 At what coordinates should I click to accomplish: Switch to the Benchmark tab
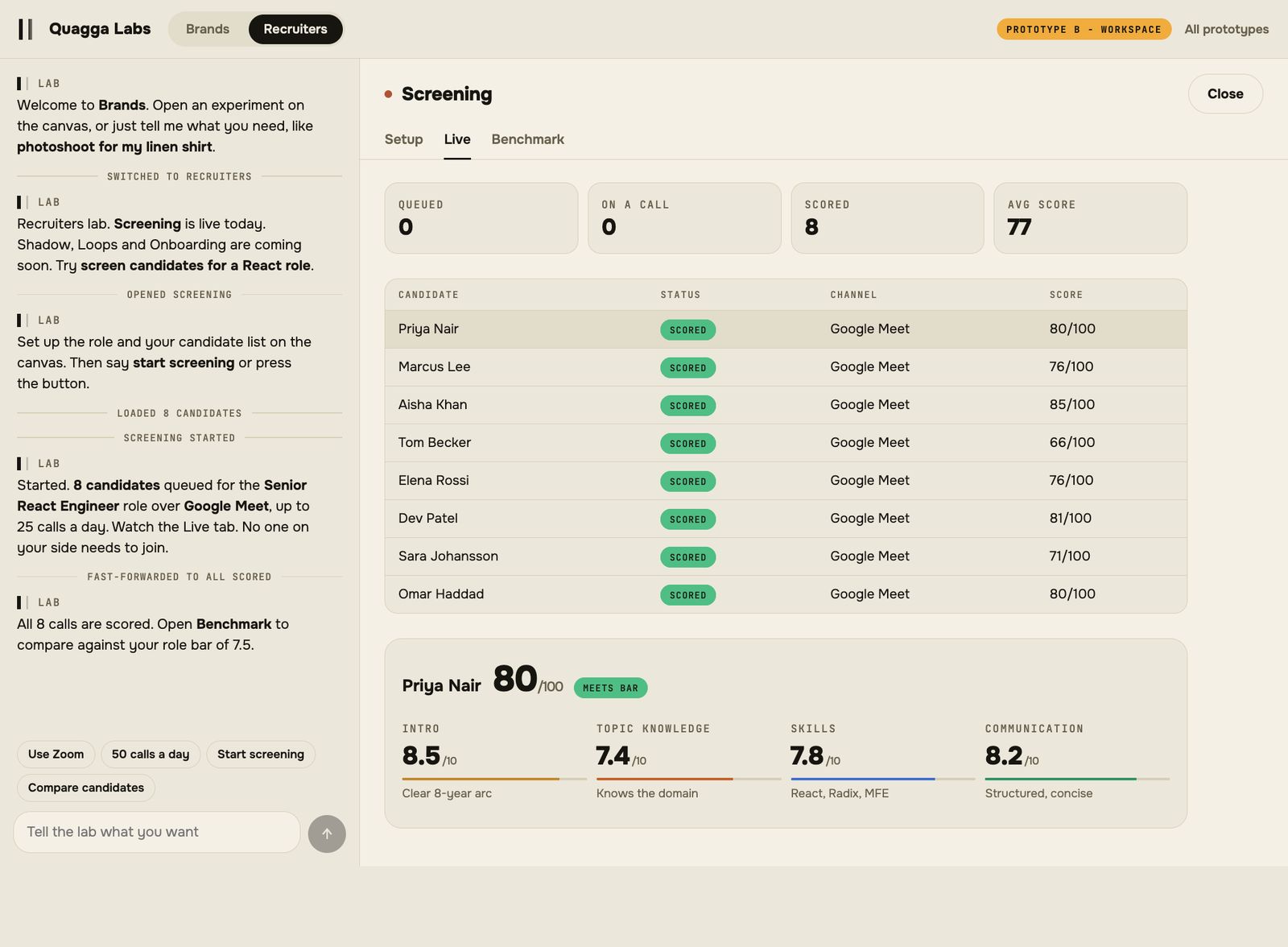(x=528, y=139)
